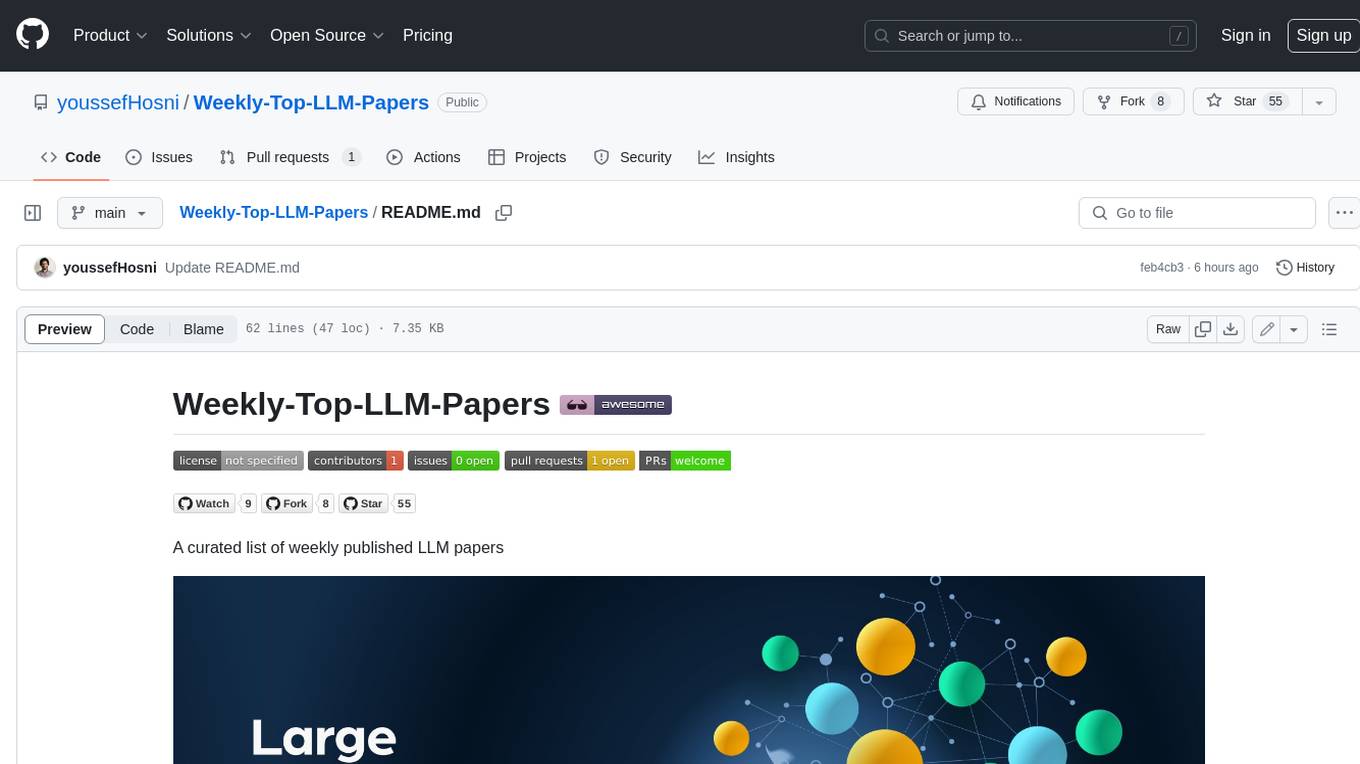
Task: Switch to the Issues tab
Action: (x=159, y=157)
